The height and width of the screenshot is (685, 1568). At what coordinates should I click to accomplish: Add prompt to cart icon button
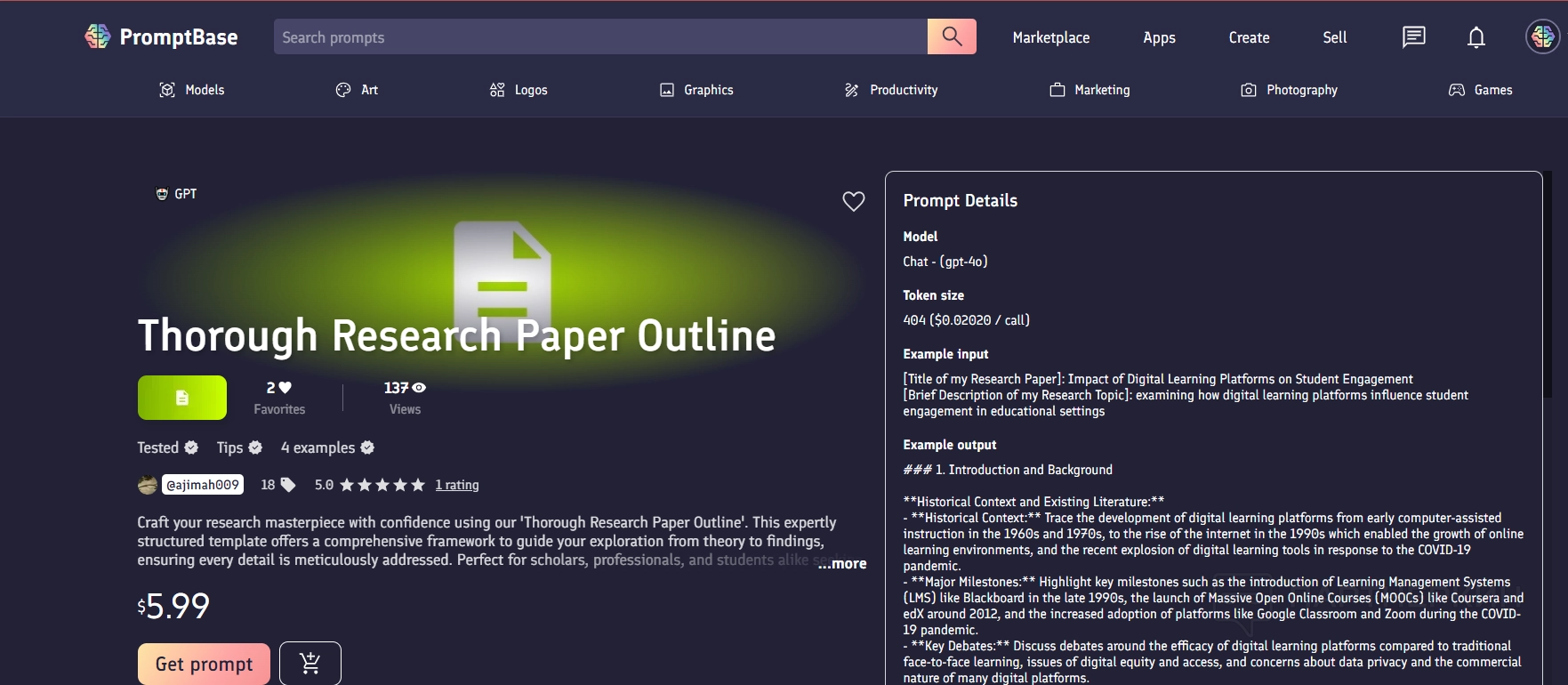click(x=310, y=664)
